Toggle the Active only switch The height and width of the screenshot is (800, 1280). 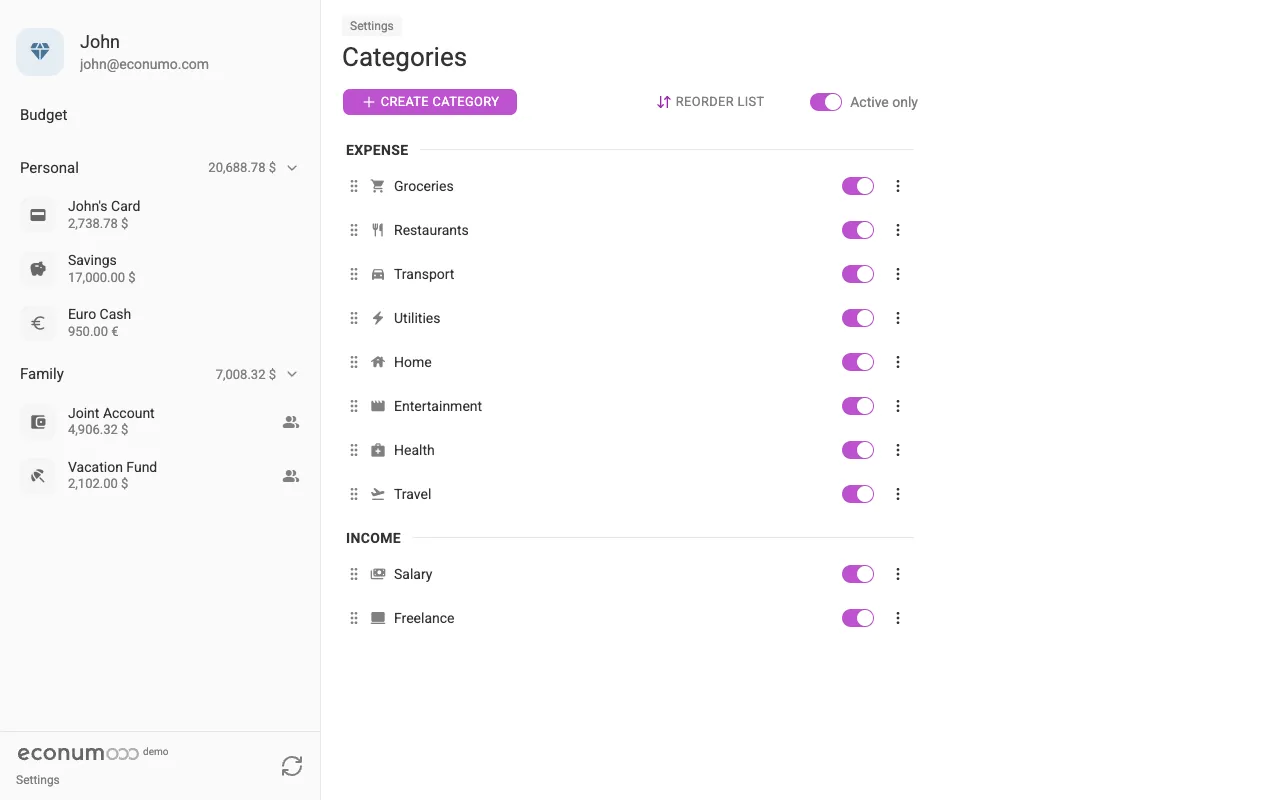(826, 102)
